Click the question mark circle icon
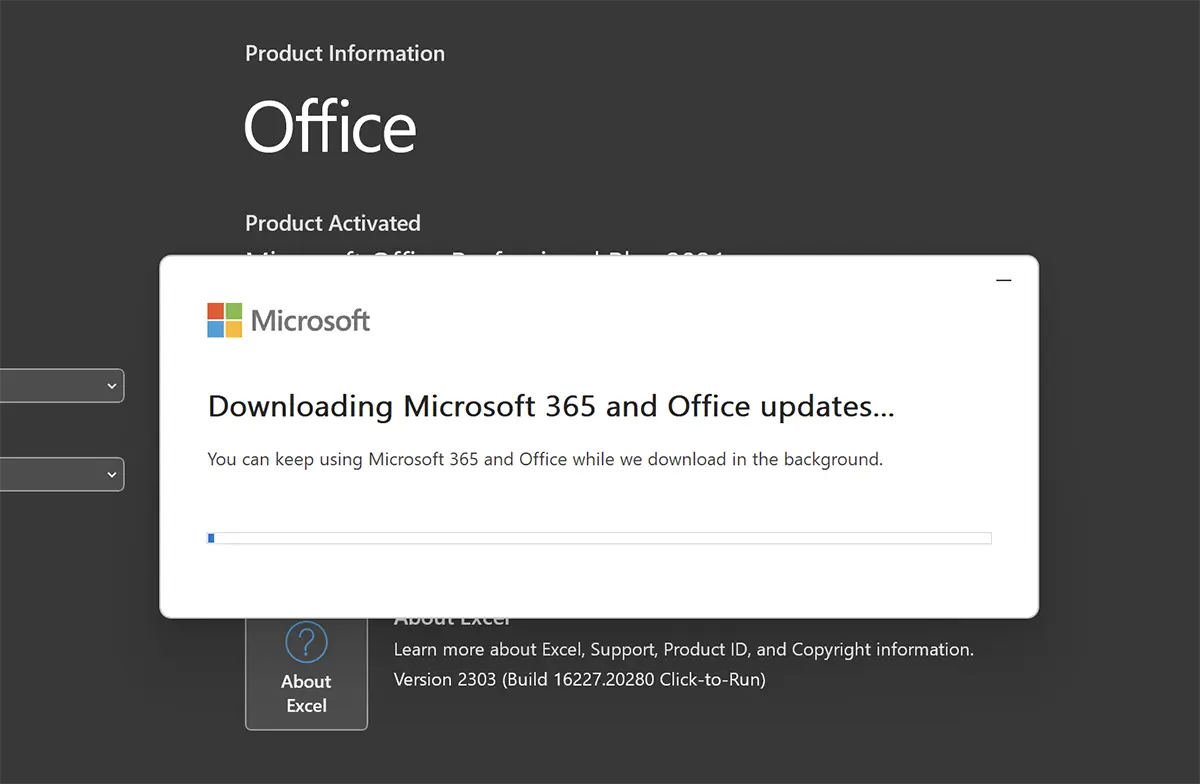The image size is (1200, 784). [x=306, y=642]
